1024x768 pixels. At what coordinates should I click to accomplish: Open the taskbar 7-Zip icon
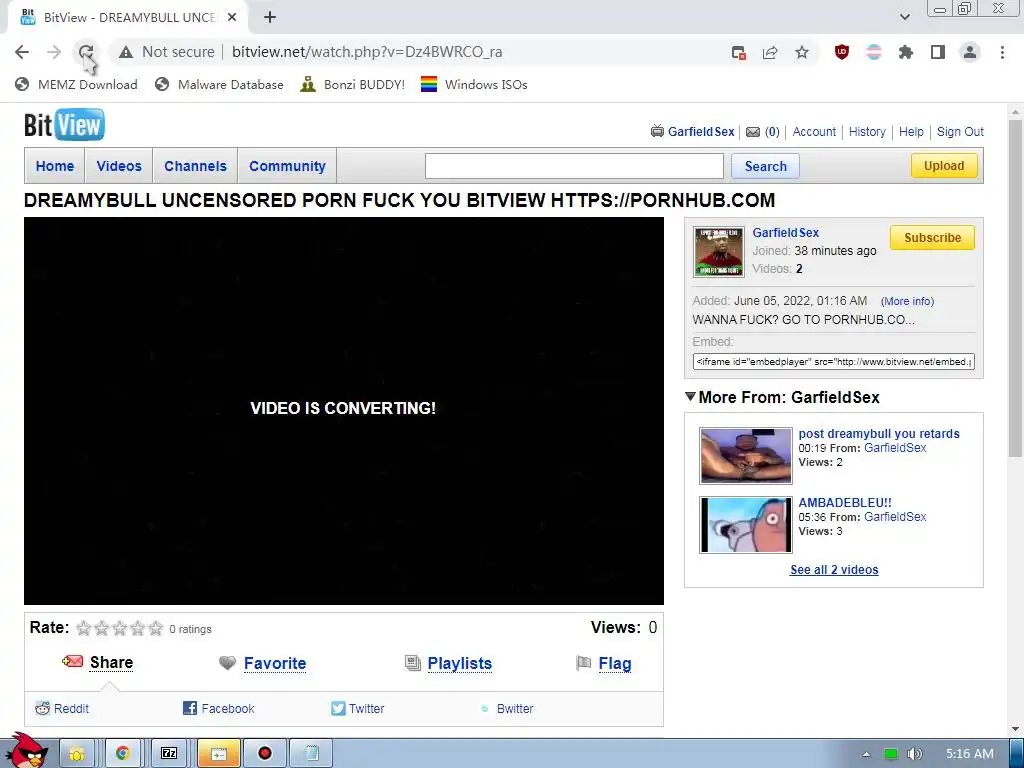pos(169,754)
